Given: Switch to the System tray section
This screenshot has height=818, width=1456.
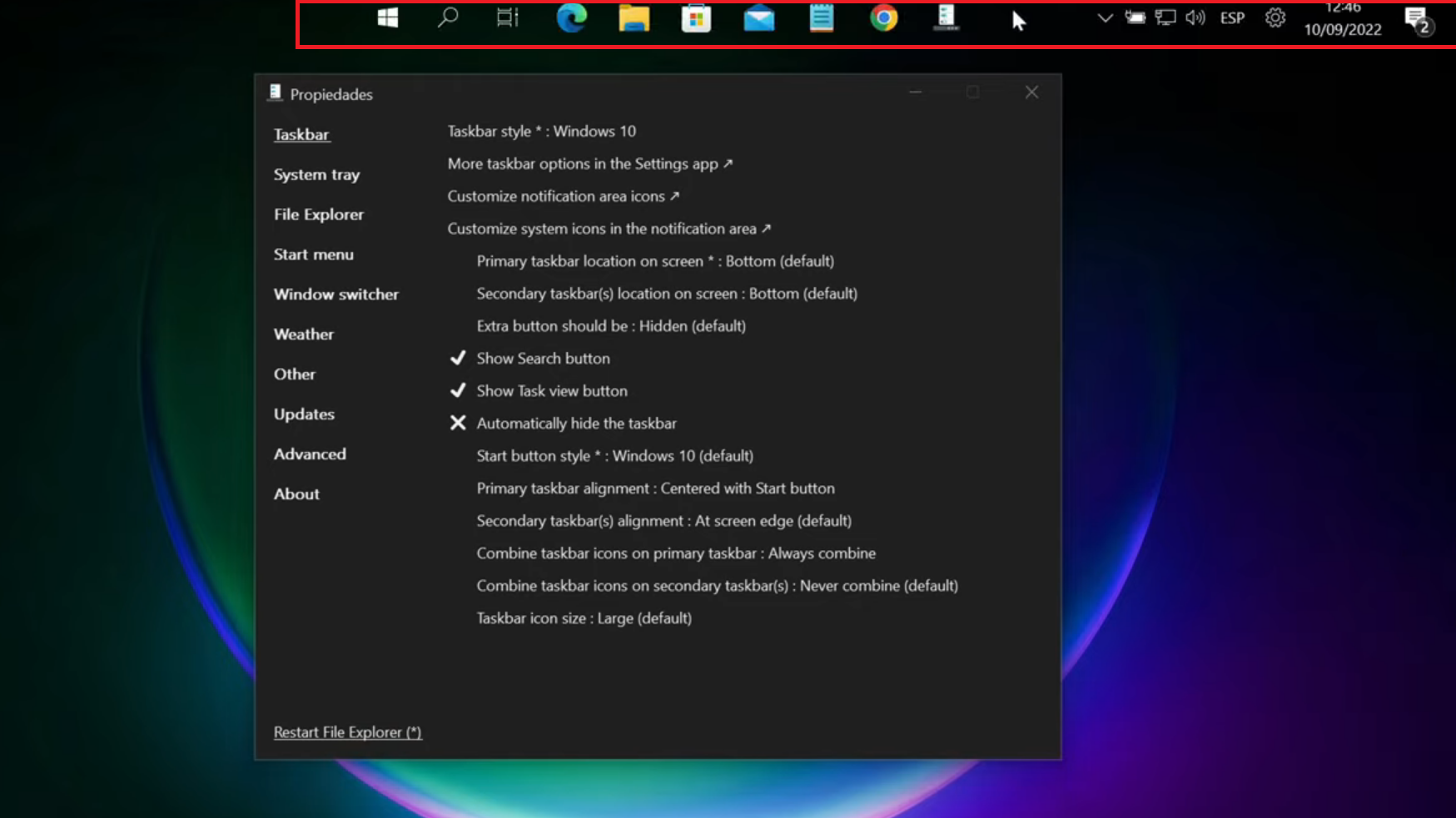Looking at the screenshot, I should click(316, 175).
